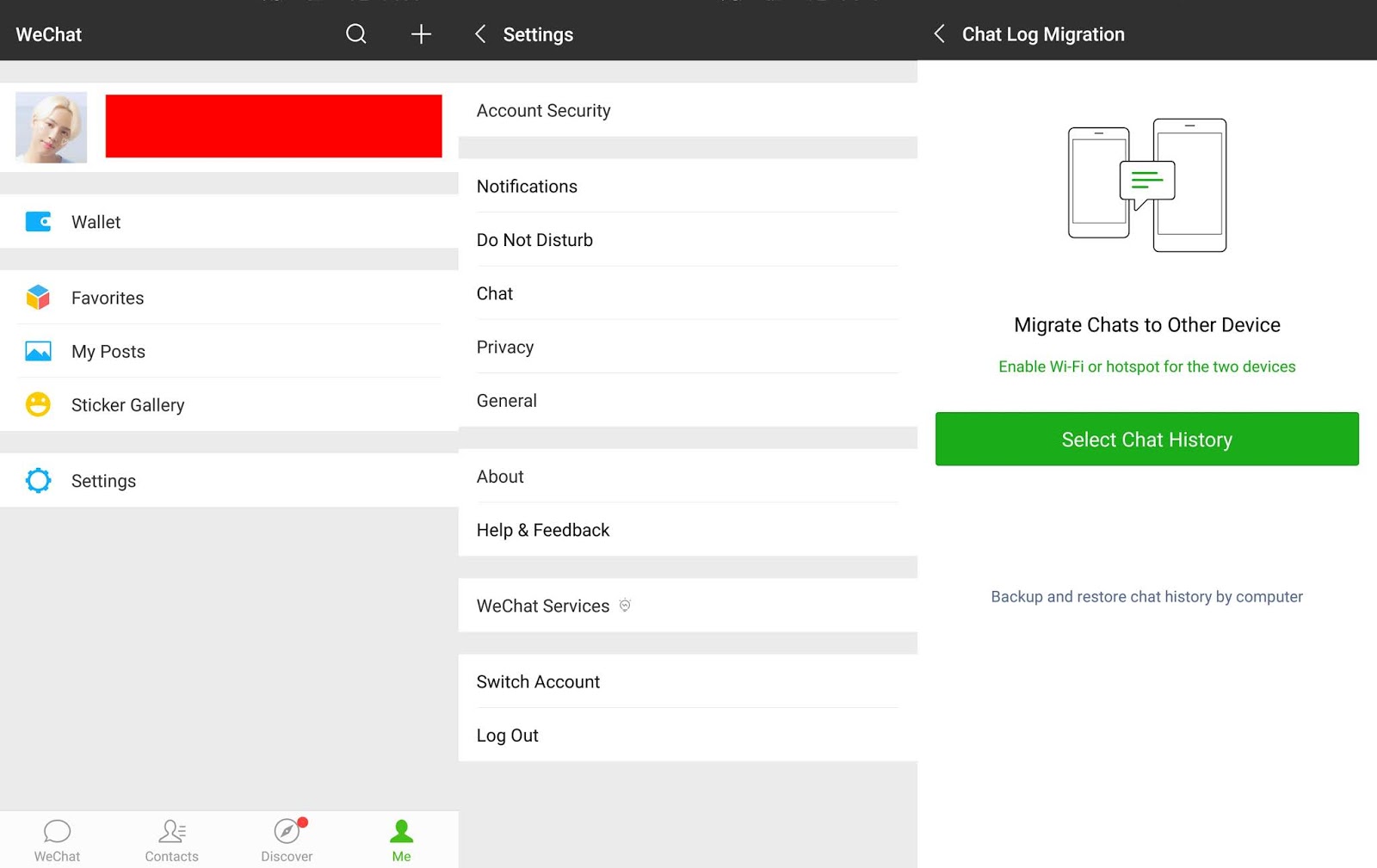
Task: Click the Enable Wi-Fi or hotspot hint text
Action: [x=1146, y=366]
